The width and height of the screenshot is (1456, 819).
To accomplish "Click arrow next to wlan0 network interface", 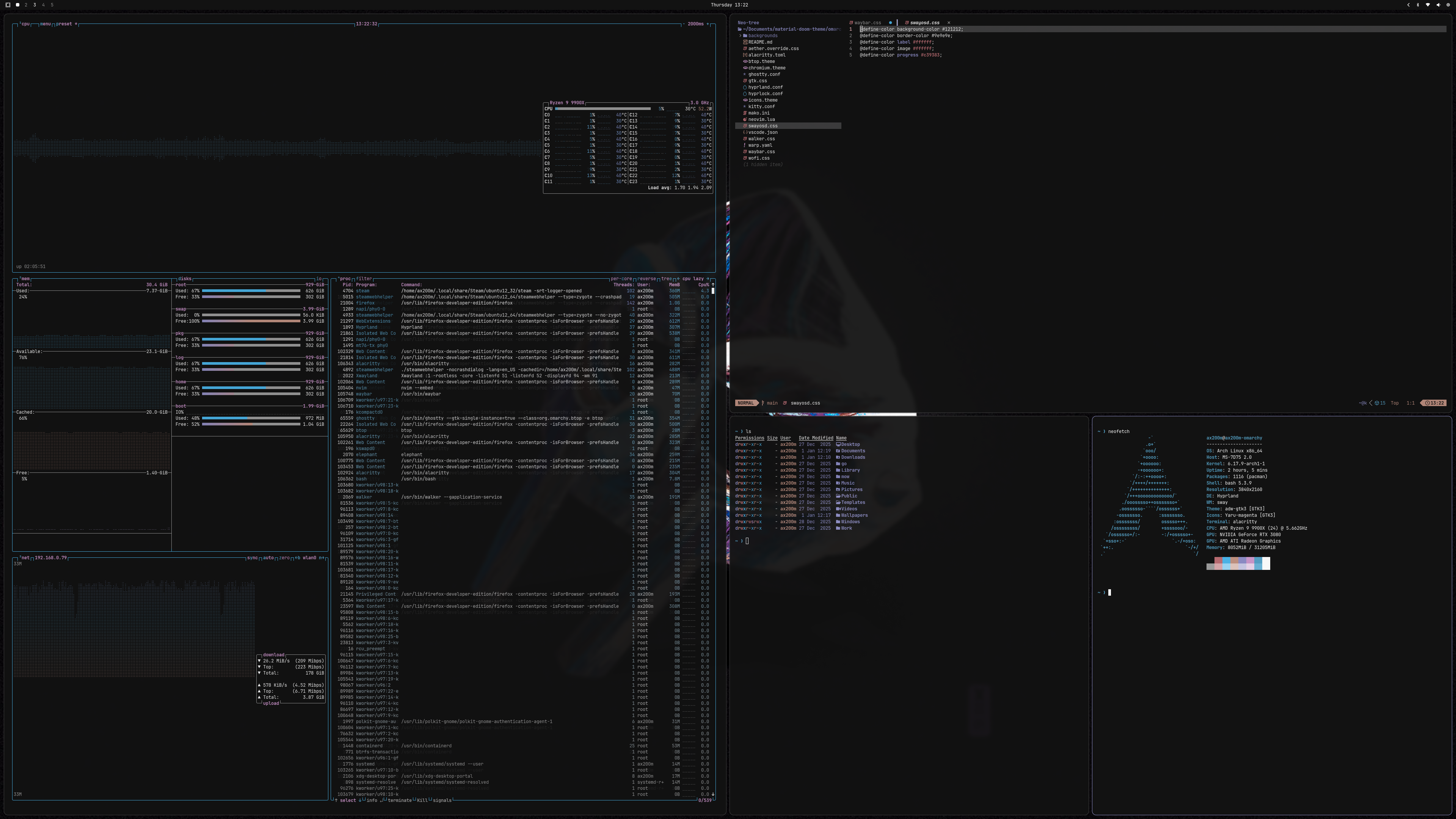I will (323, 558).
